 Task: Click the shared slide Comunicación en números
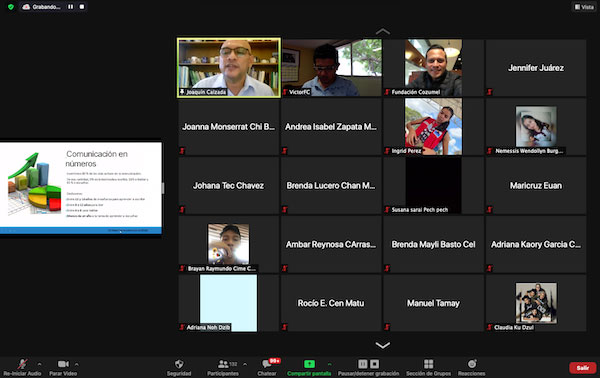(x=81, y=188)
